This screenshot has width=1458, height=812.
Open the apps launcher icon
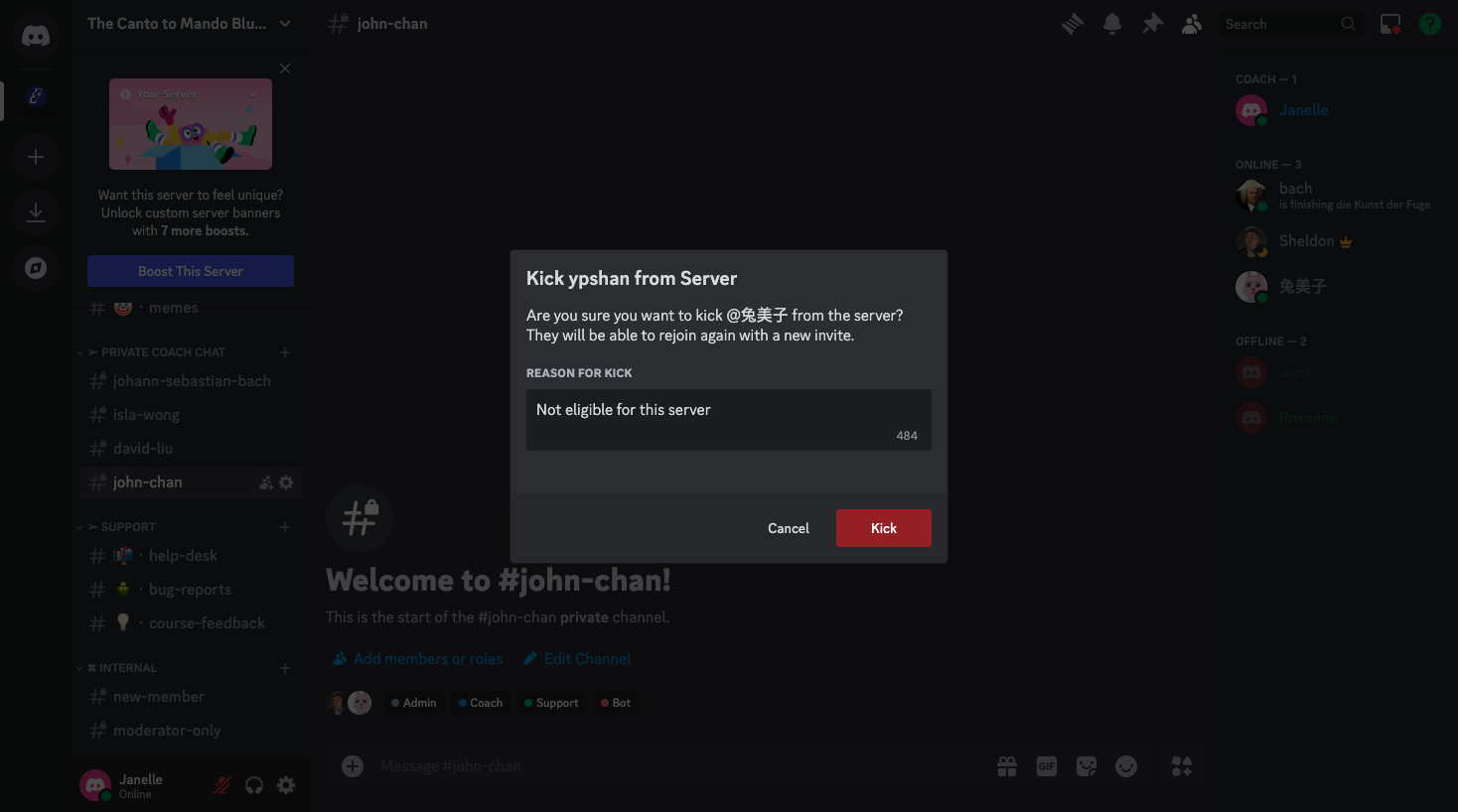click(x=1182, y=766)
